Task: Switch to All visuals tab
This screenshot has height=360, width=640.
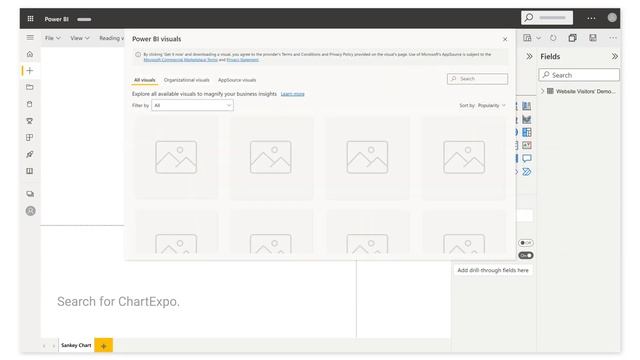Action: 144,80
